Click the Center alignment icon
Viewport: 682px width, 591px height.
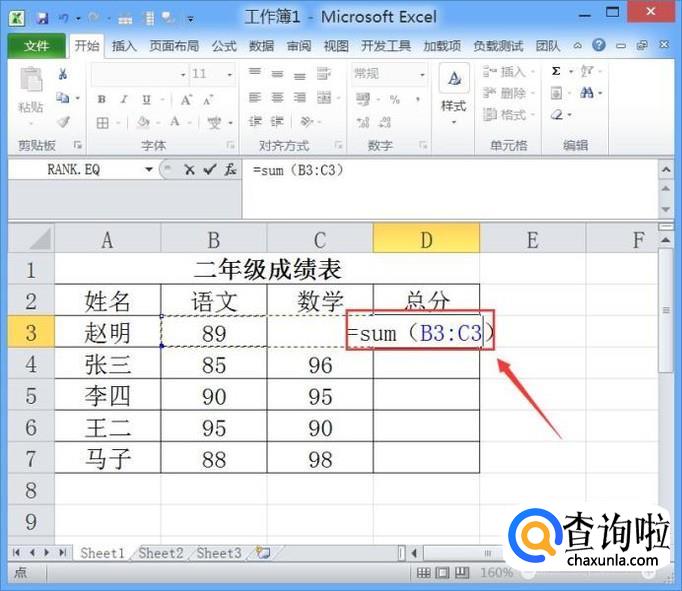pyautogui.click(x=277, y=97)
